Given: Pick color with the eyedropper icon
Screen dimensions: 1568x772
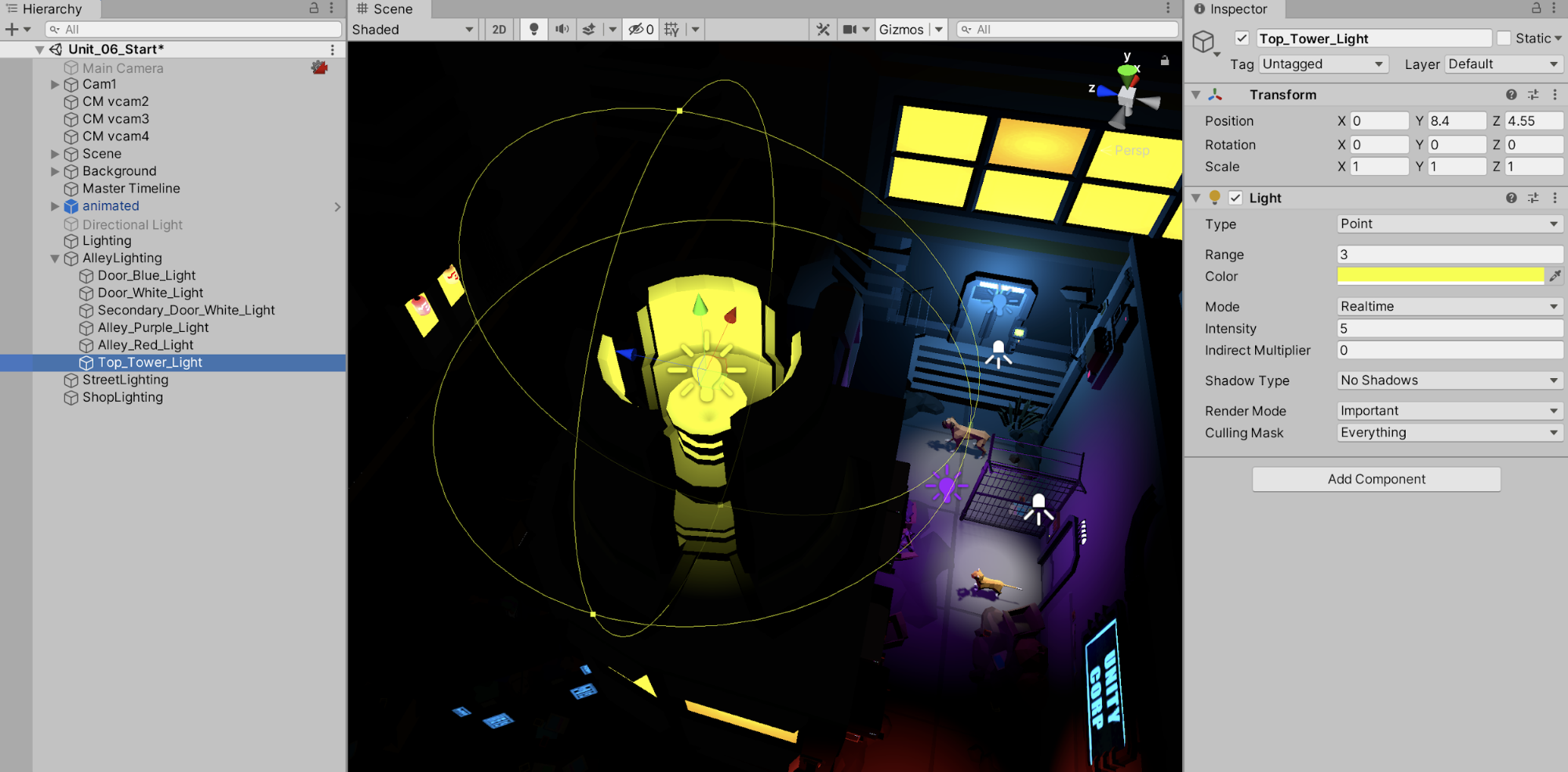Looking at the screenshot, I should point(1555,275).
